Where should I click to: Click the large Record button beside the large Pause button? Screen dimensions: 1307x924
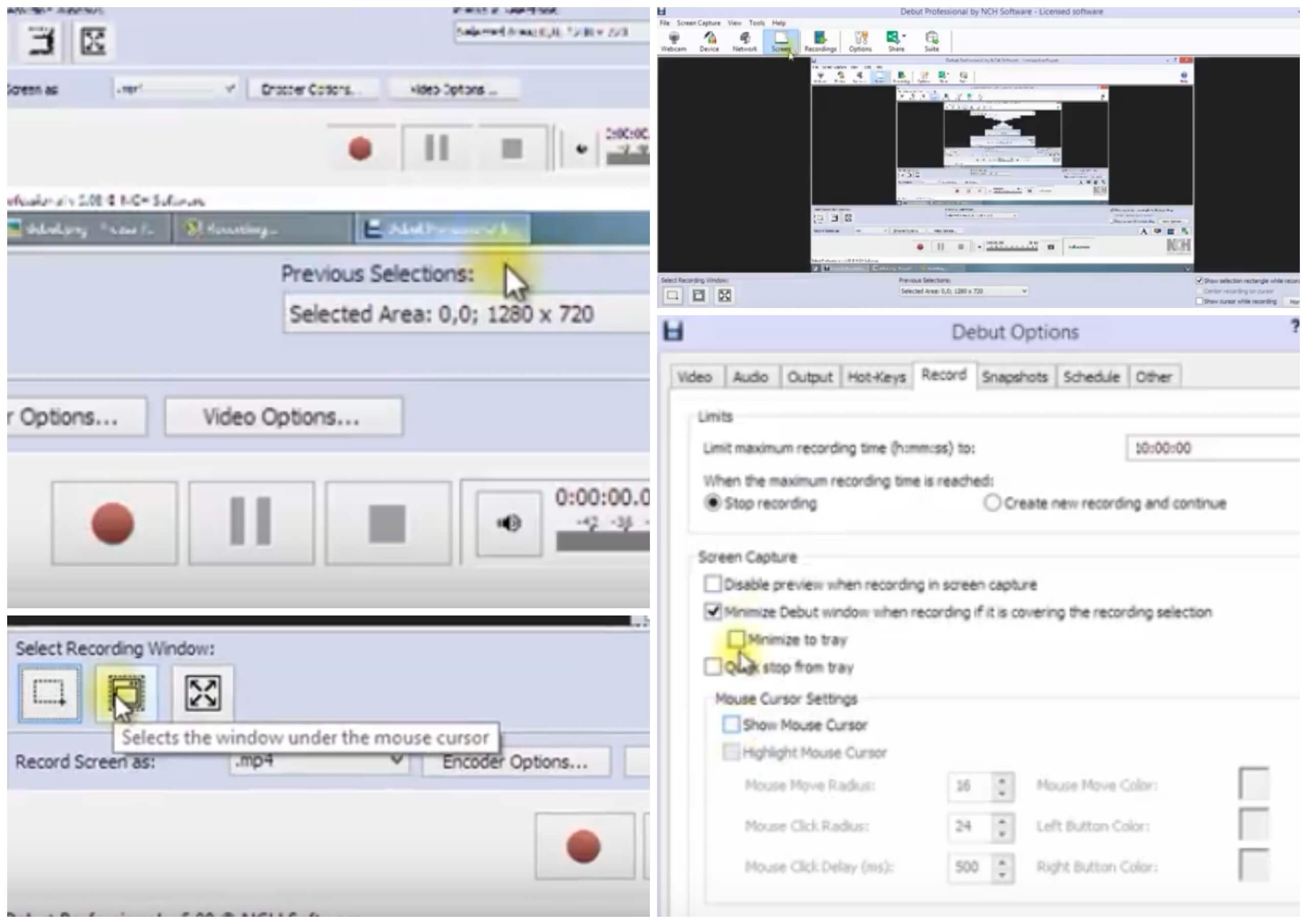[x=114, y=523]
